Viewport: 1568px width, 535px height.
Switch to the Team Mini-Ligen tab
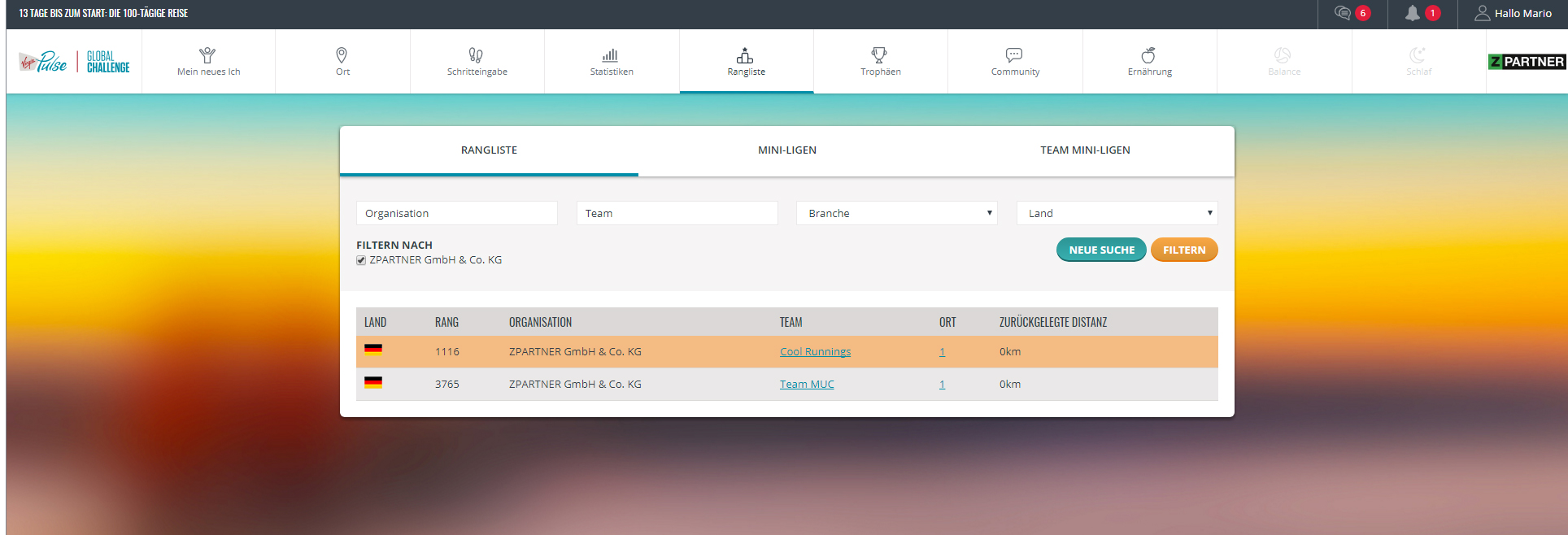pyautogui.click(x=1085, y=150)
